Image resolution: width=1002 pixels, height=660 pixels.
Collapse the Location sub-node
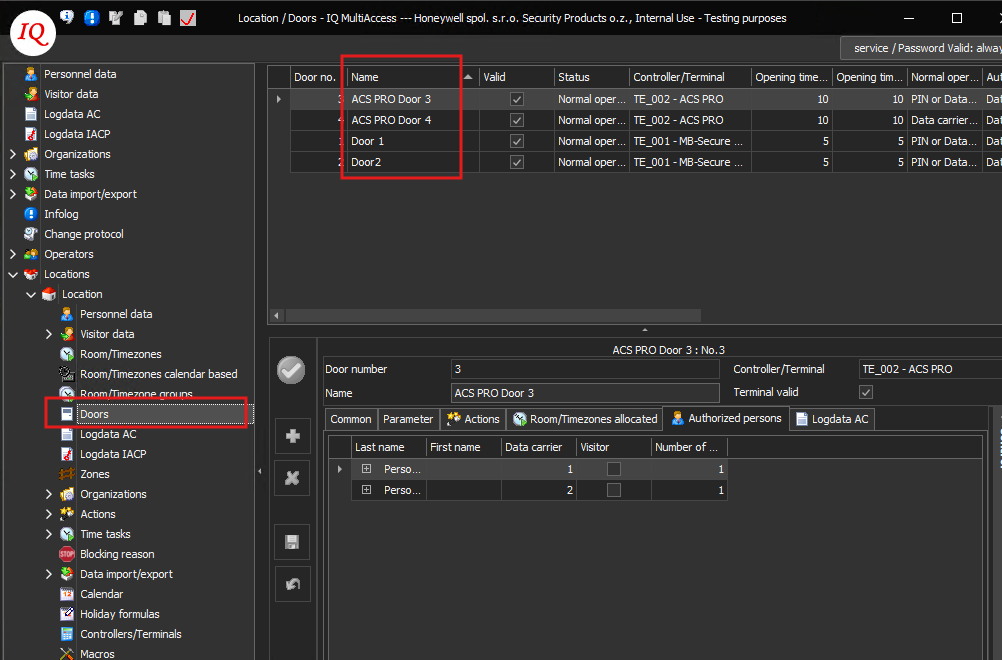pyautogui.click(x=31, y=295)
